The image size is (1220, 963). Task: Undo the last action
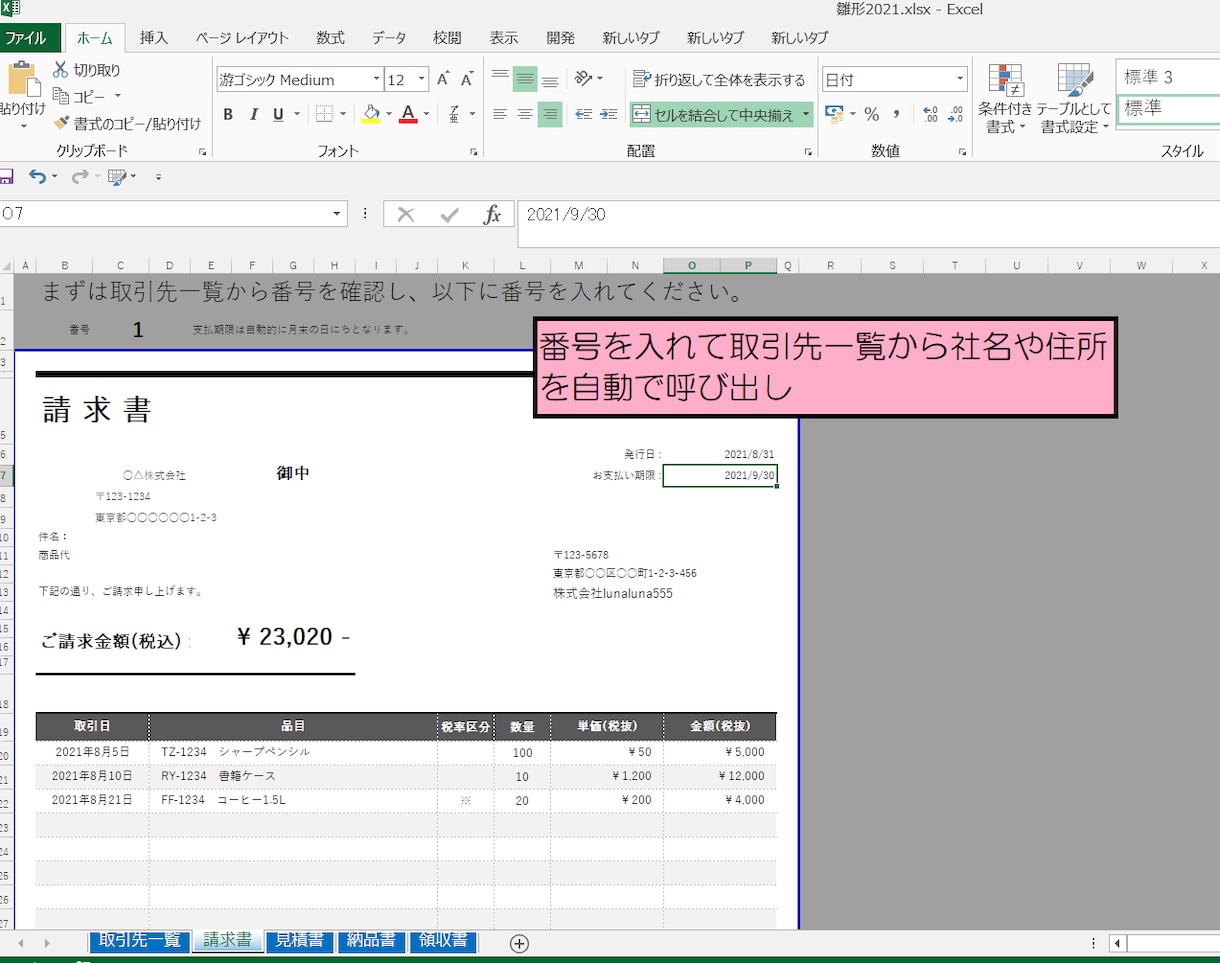click(37, 177)
